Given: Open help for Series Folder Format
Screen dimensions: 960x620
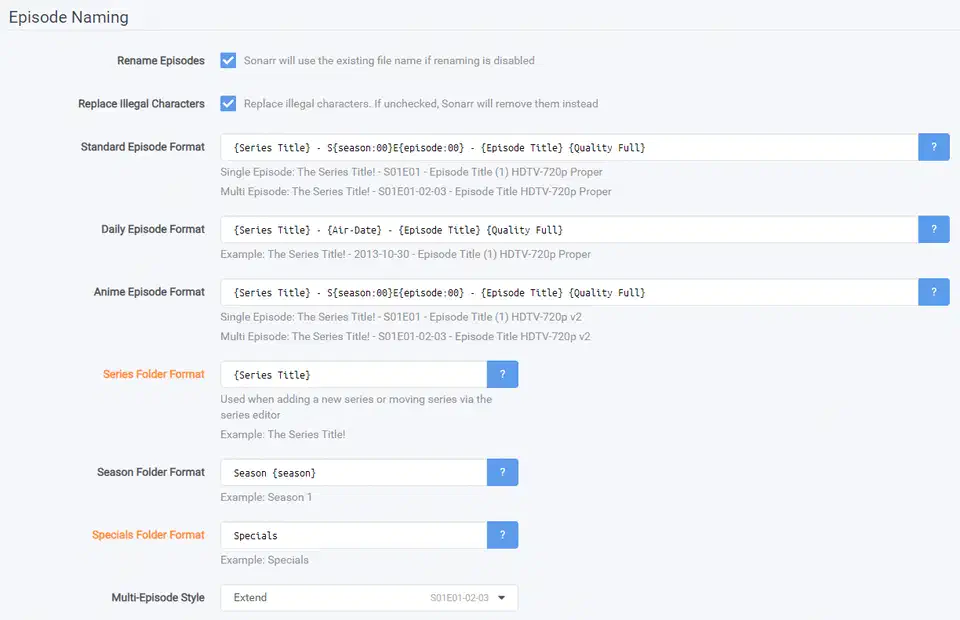Looking at the screenshot, I should (x=503, y=374).
